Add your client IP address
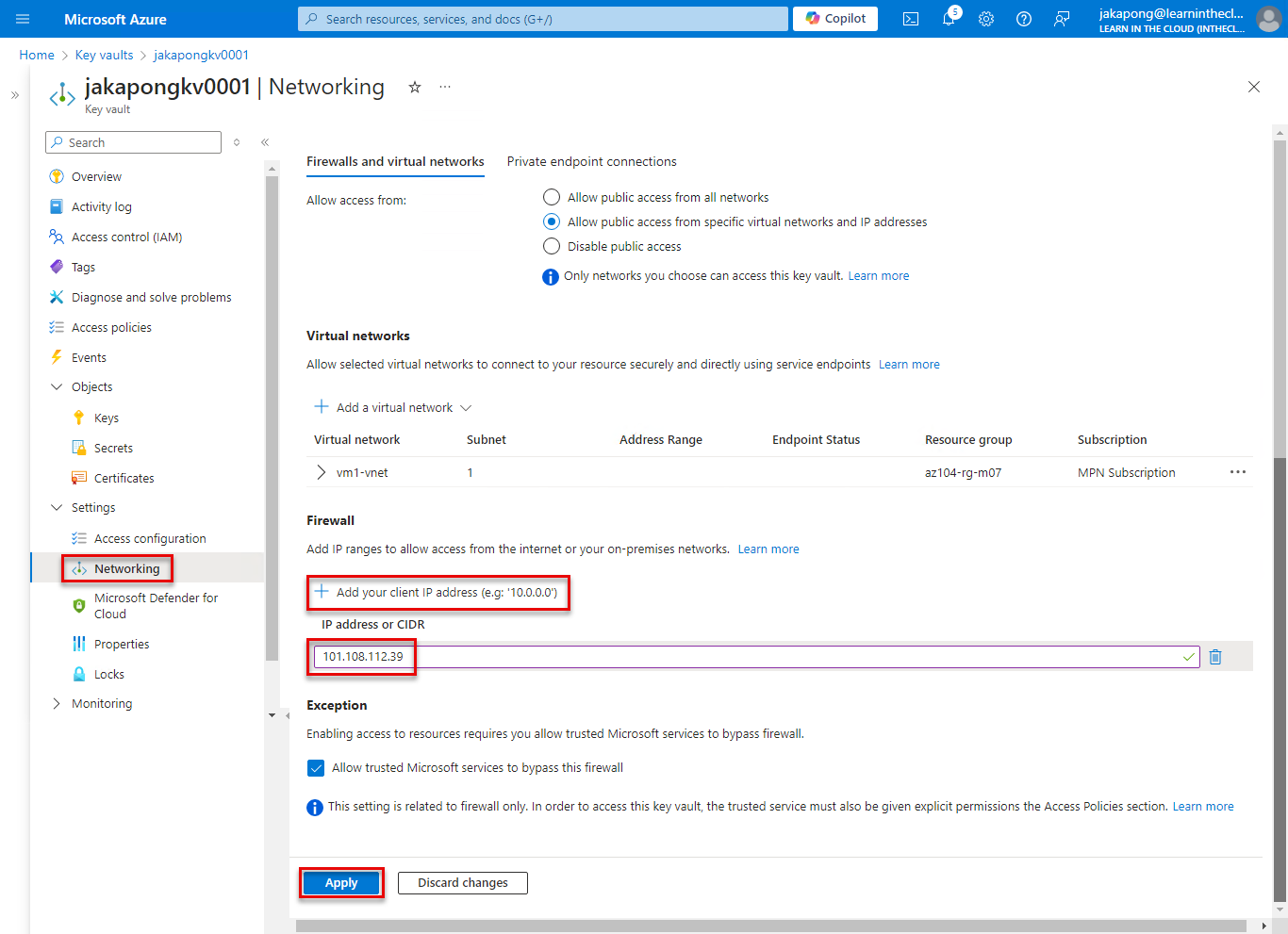The height and width of the screenshot is (934, 1288). (x=437, y=592)
